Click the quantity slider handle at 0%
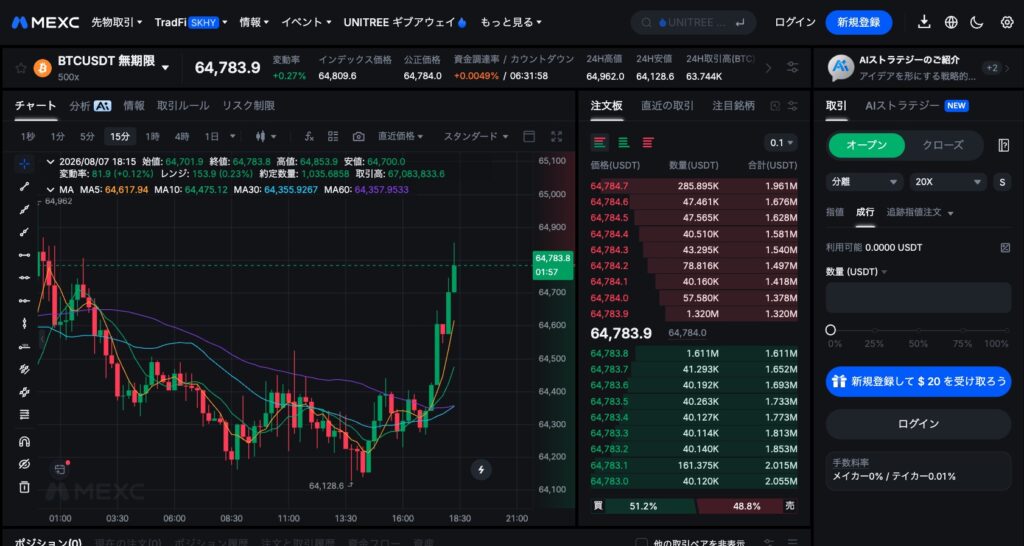This screenshot has height=546, width=1024. coord(831,330)
